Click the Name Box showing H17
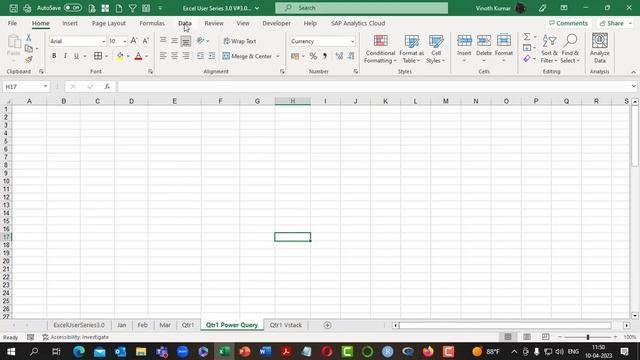This screenshot has width=640, height=360. (26, 87)
